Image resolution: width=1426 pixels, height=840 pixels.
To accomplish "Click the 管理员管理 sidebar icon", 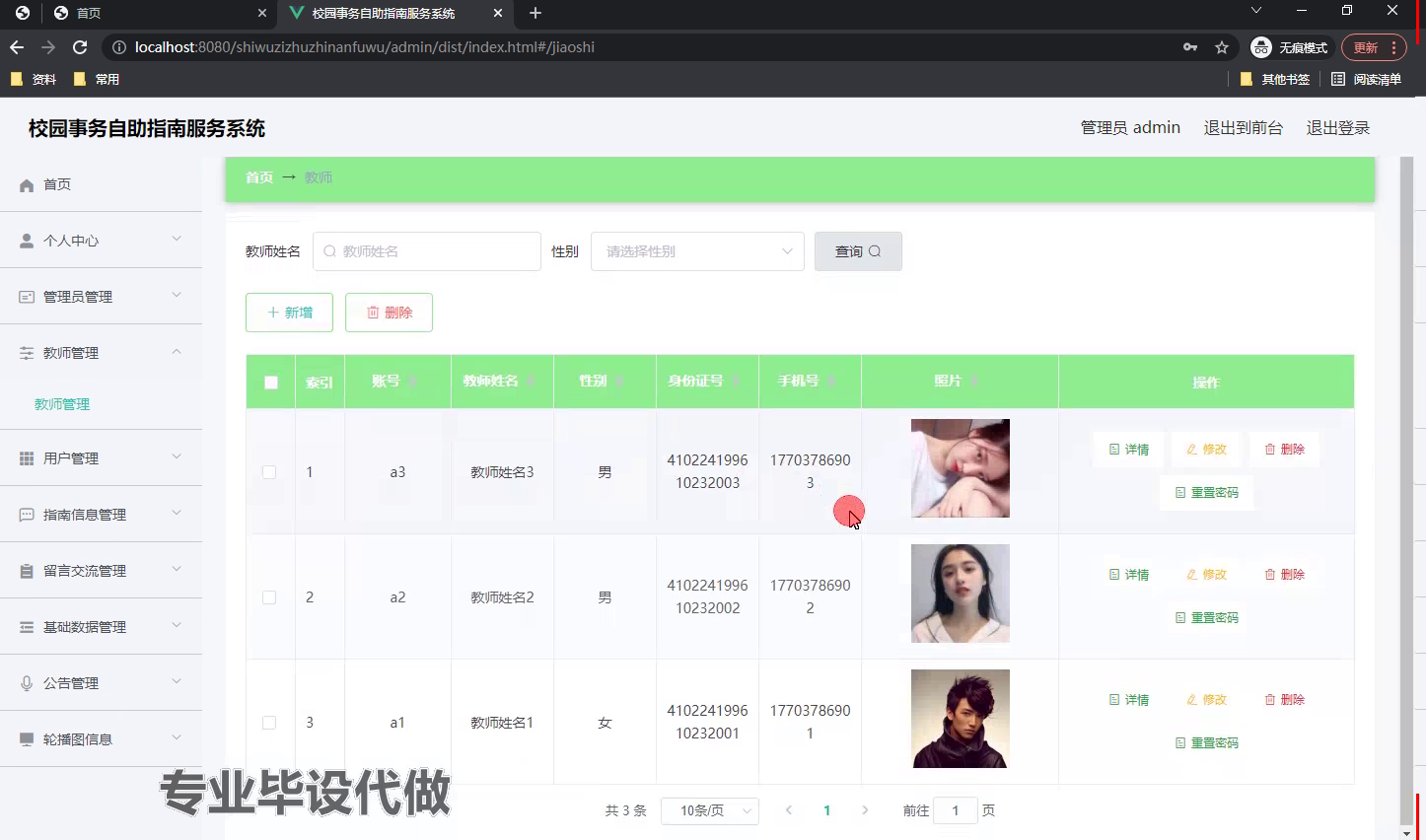I will point(27,297).
